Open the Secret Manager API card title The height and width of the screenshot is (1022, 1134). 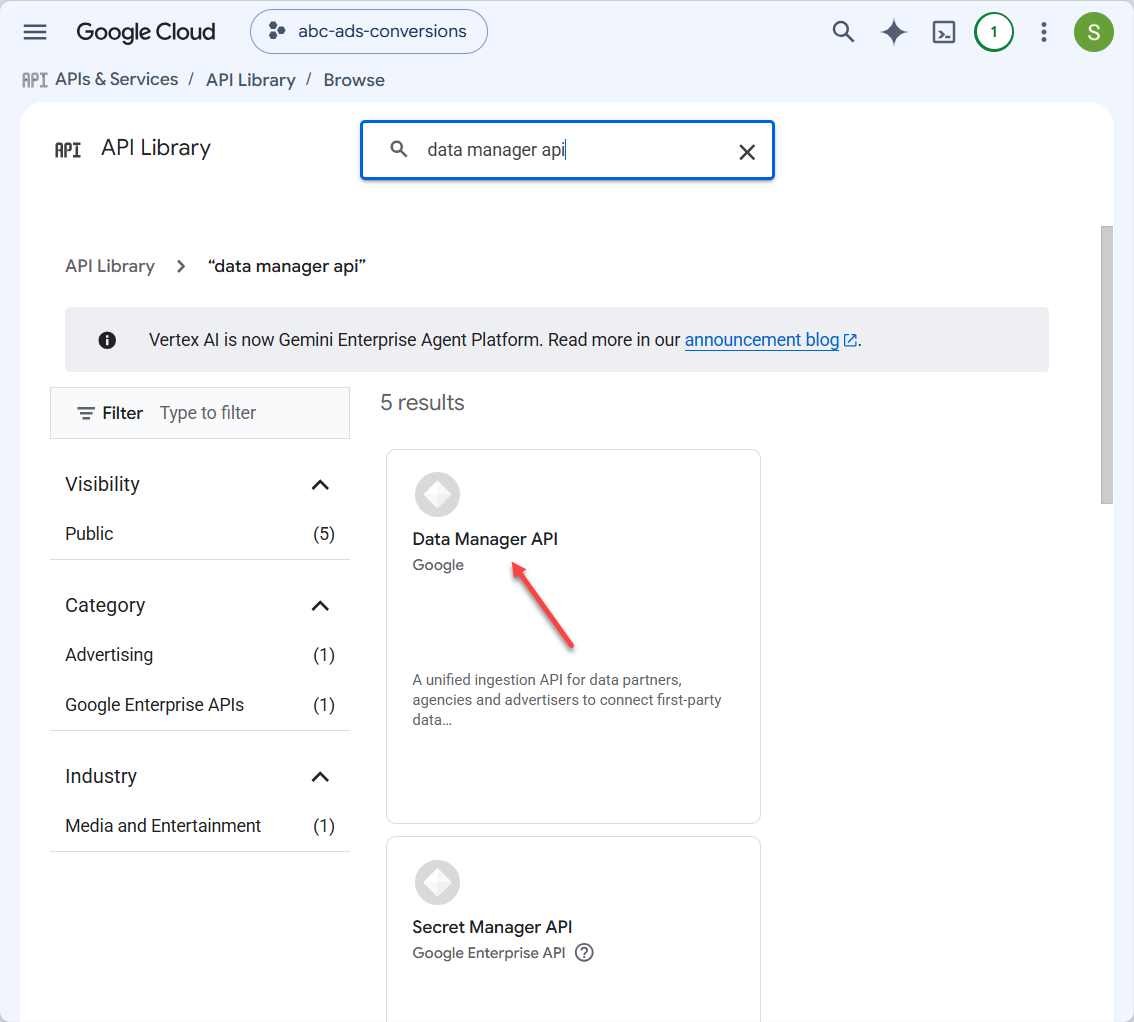(492, 927)
